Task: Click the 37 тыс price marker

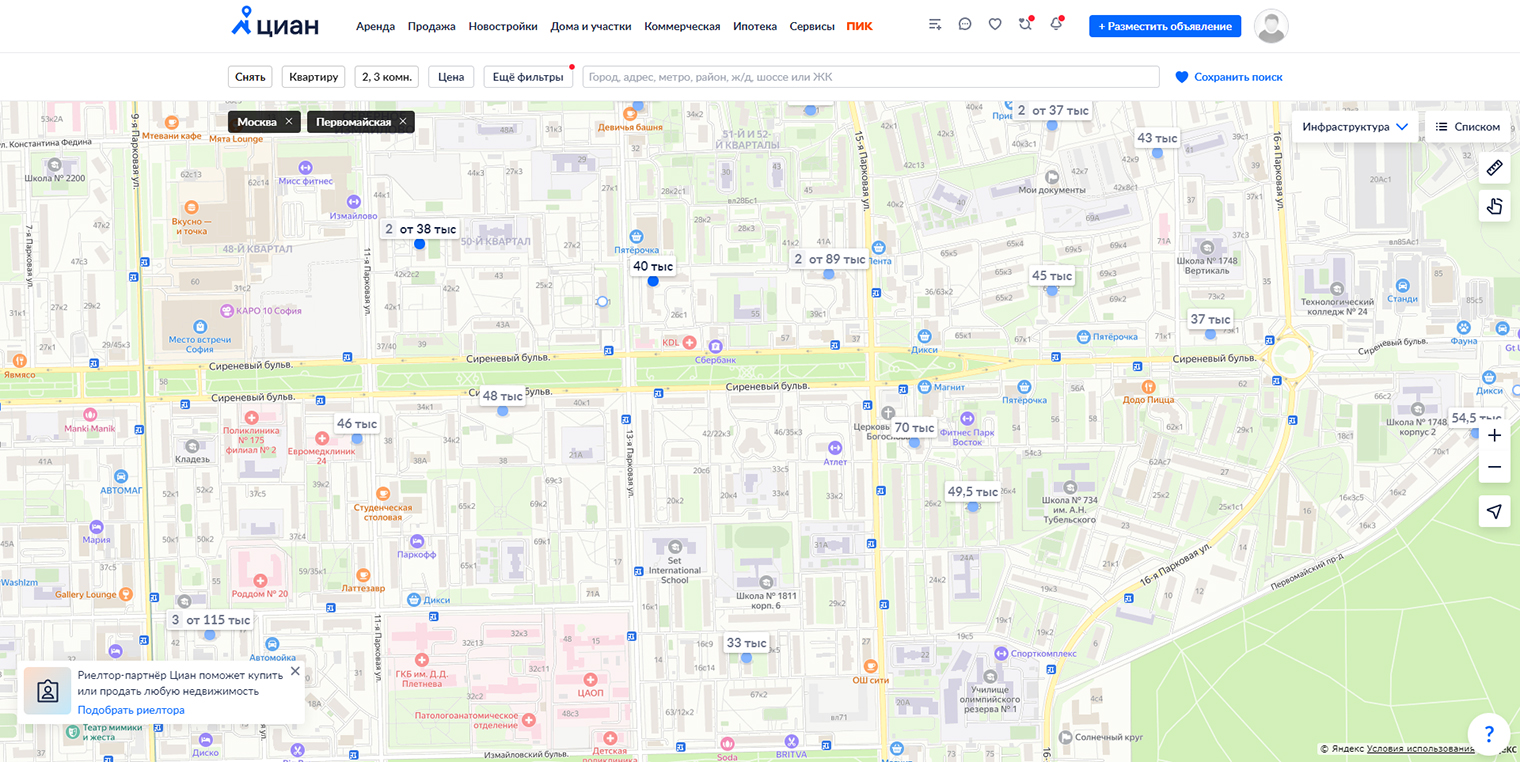Action: click(1210, 320)
